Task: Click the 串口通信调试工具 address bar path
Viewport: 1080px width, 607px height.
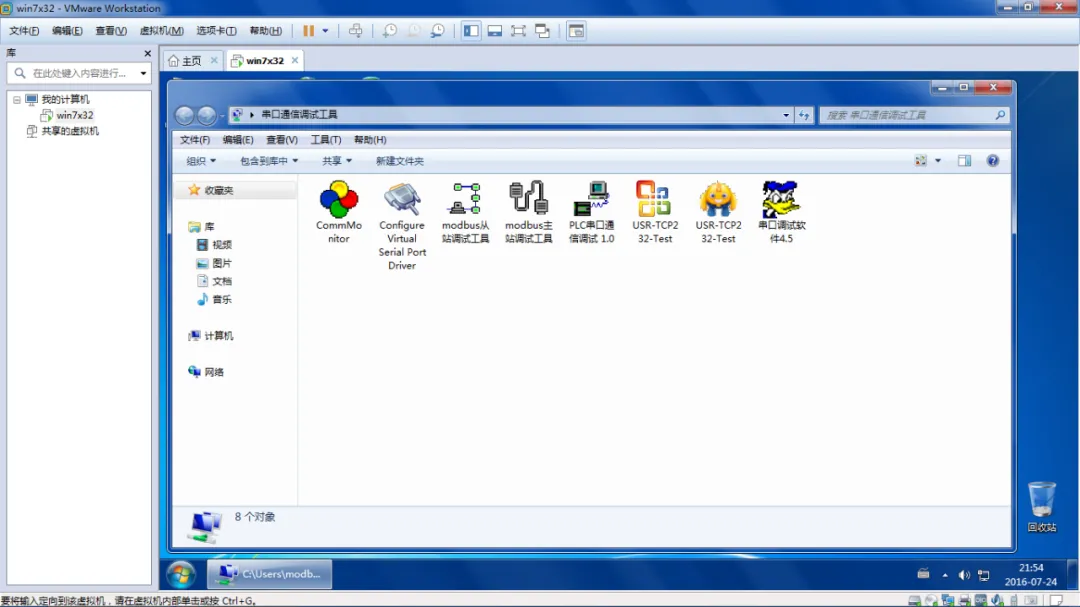Action: [299, 114]
